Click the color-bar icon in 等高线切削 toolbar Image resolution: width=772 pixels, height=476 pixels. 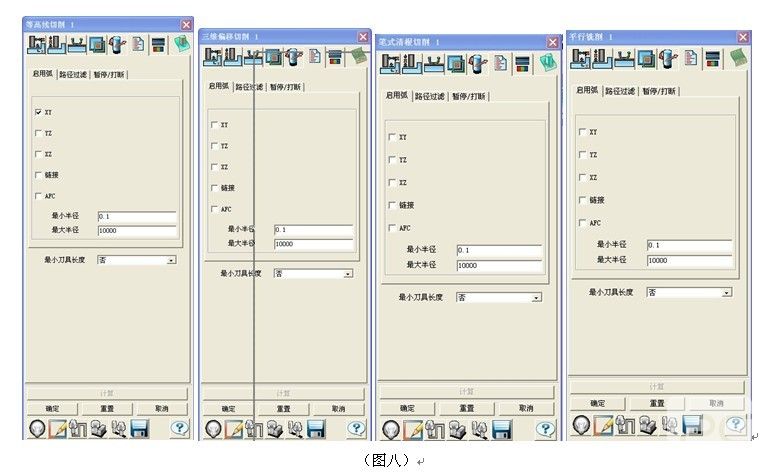tap(159, 44)
